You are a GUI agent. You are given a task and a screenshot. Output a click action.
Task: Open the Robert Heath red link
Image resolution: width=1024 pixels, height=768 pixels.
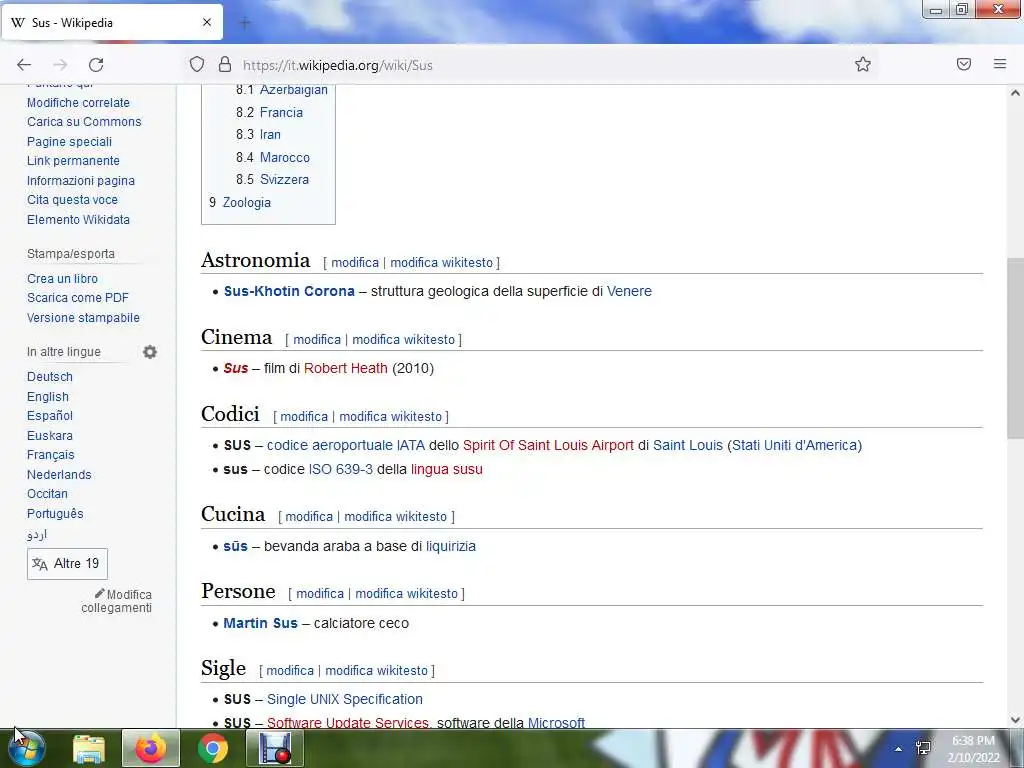(345, 368)
